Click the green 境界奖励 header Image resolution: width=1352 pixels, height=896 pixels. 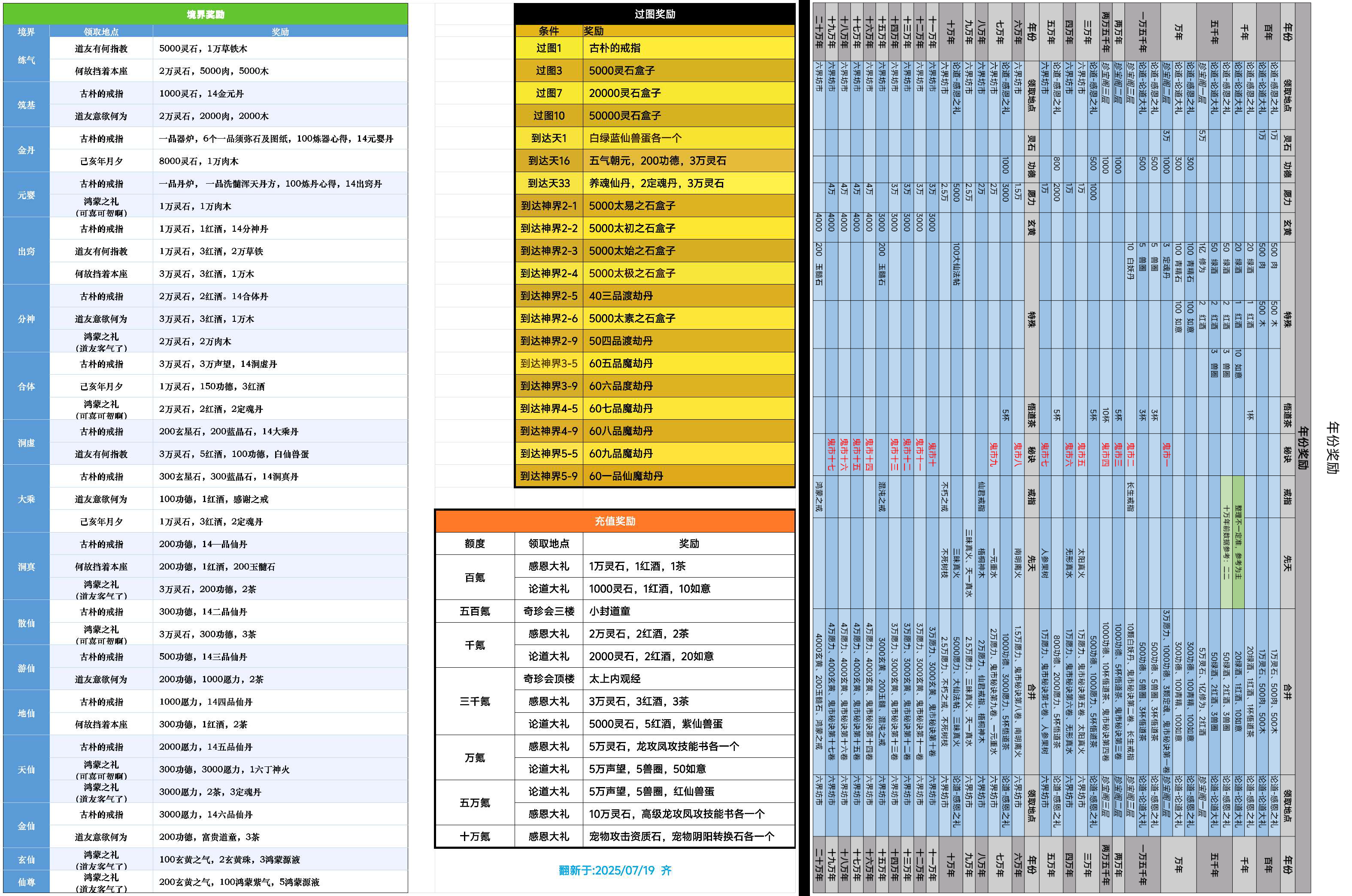coord(205,14)
